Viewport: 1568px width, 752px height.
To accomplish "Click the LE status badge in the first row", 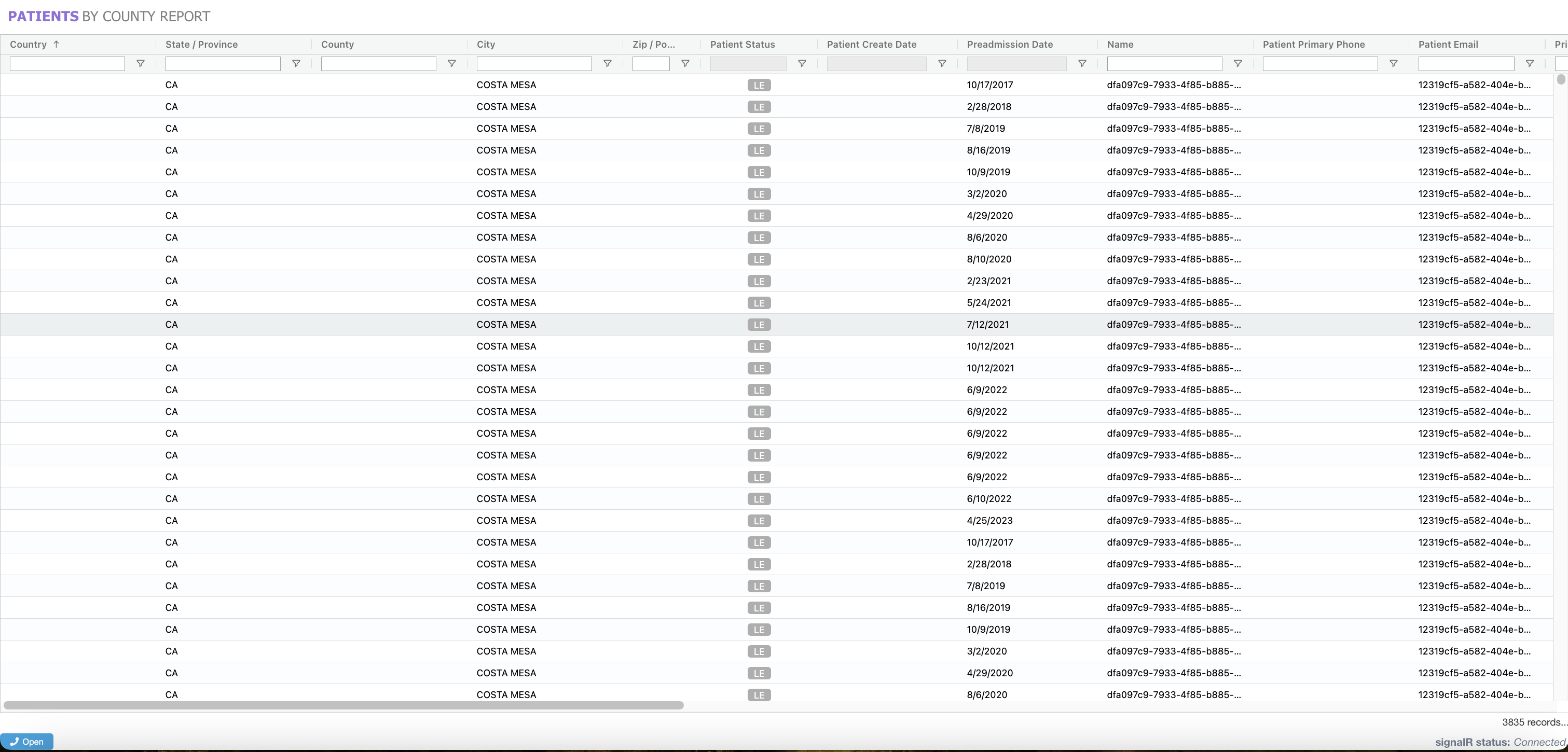I will pyautogui.click(x=759, y=85).
